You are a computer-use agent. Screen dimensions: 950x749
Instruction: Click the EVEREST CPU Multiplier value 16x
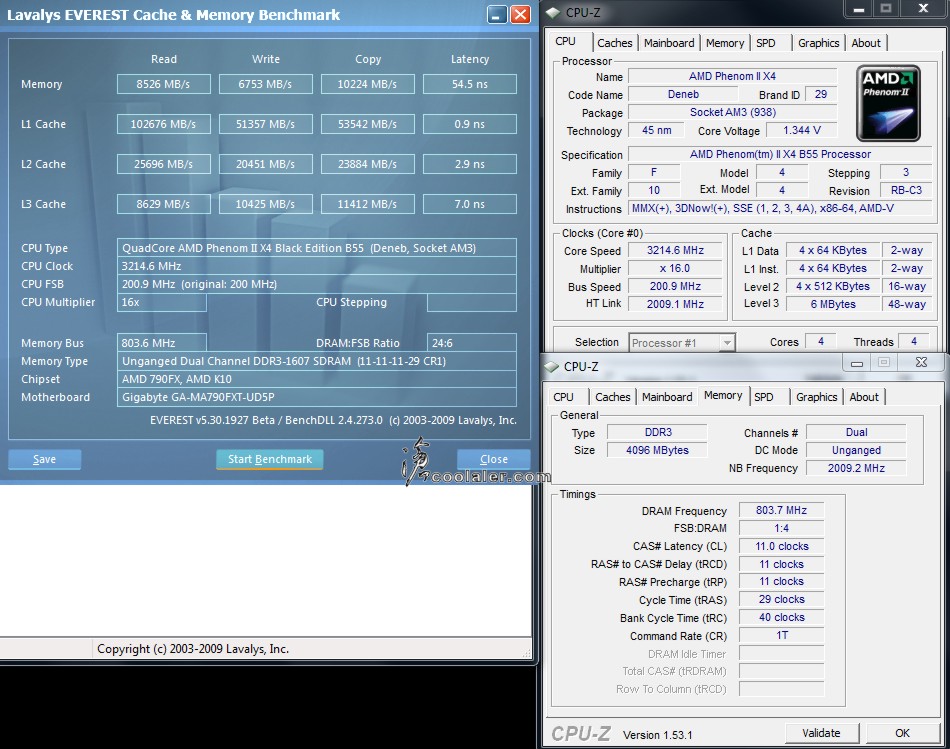click(x=162, y=302)
